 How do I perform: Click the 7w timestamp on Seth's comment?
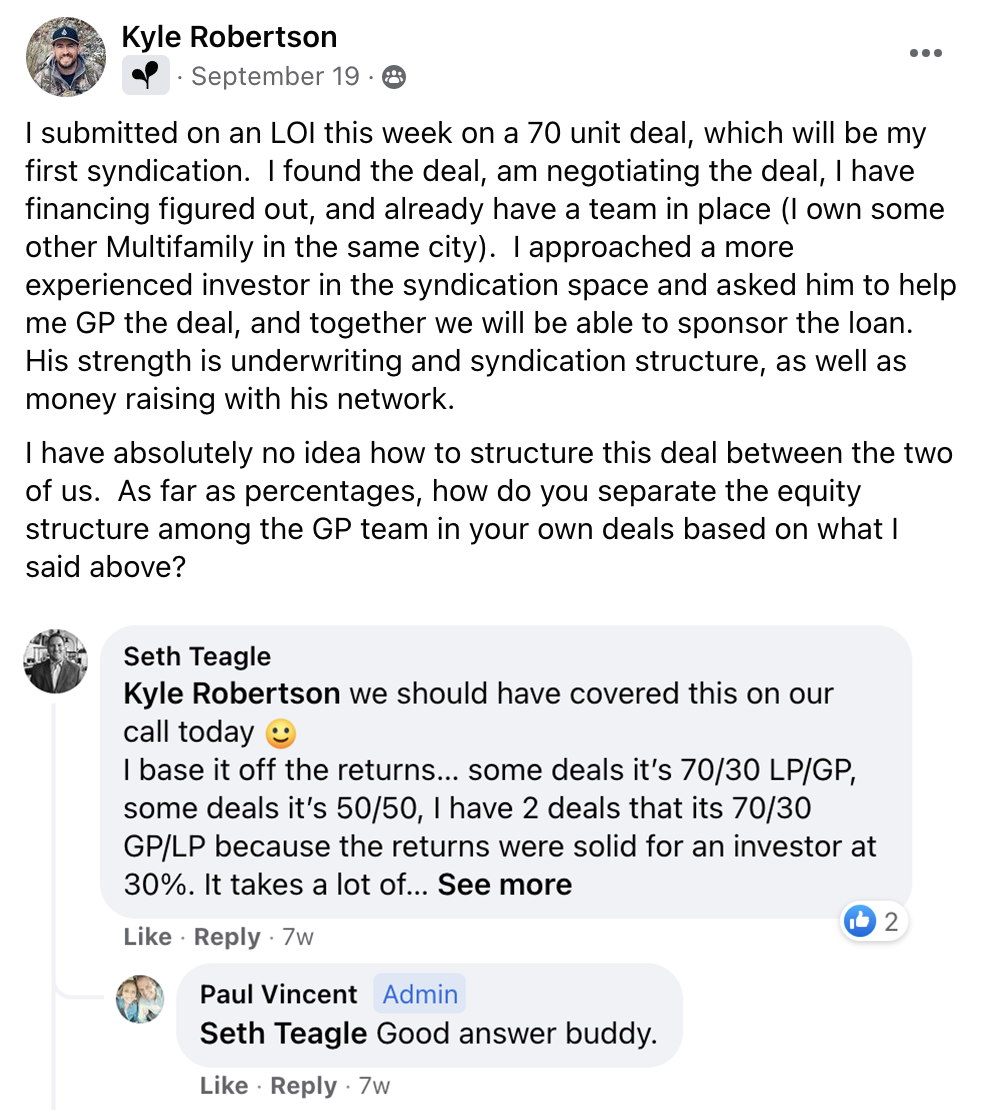298,937
